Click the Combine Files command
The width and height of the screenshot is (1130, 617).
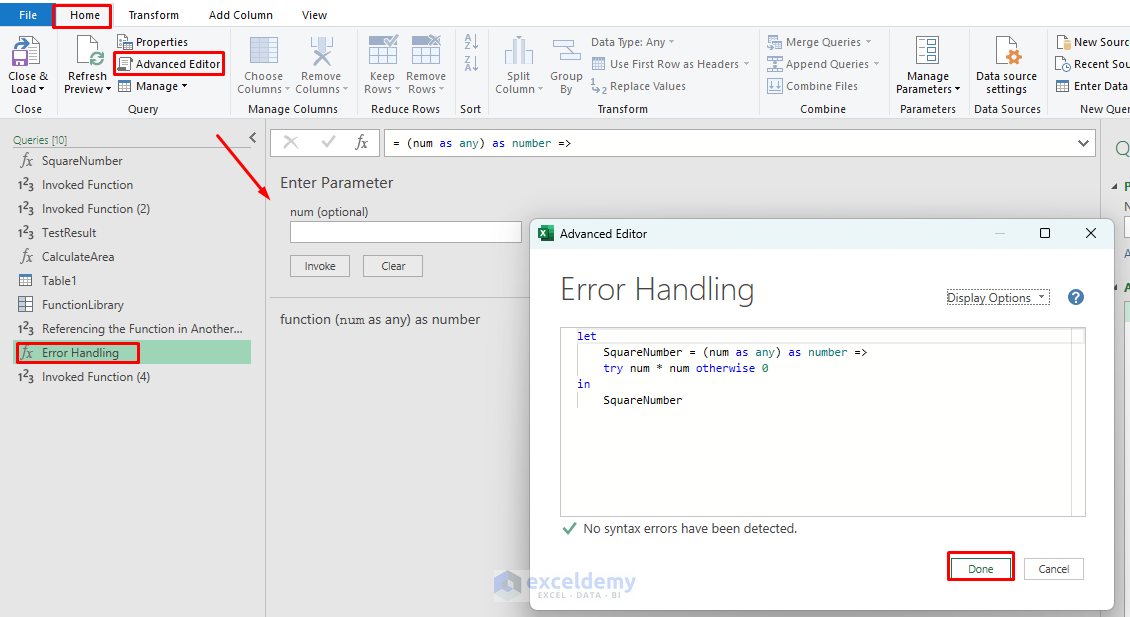813,86
